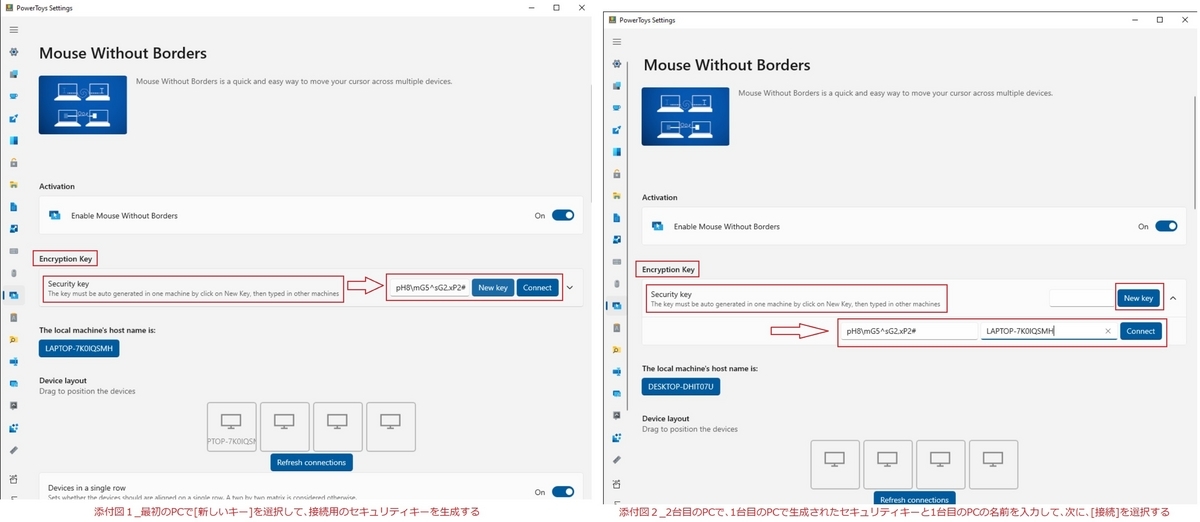Click New key button in left window

coord(493,287)
